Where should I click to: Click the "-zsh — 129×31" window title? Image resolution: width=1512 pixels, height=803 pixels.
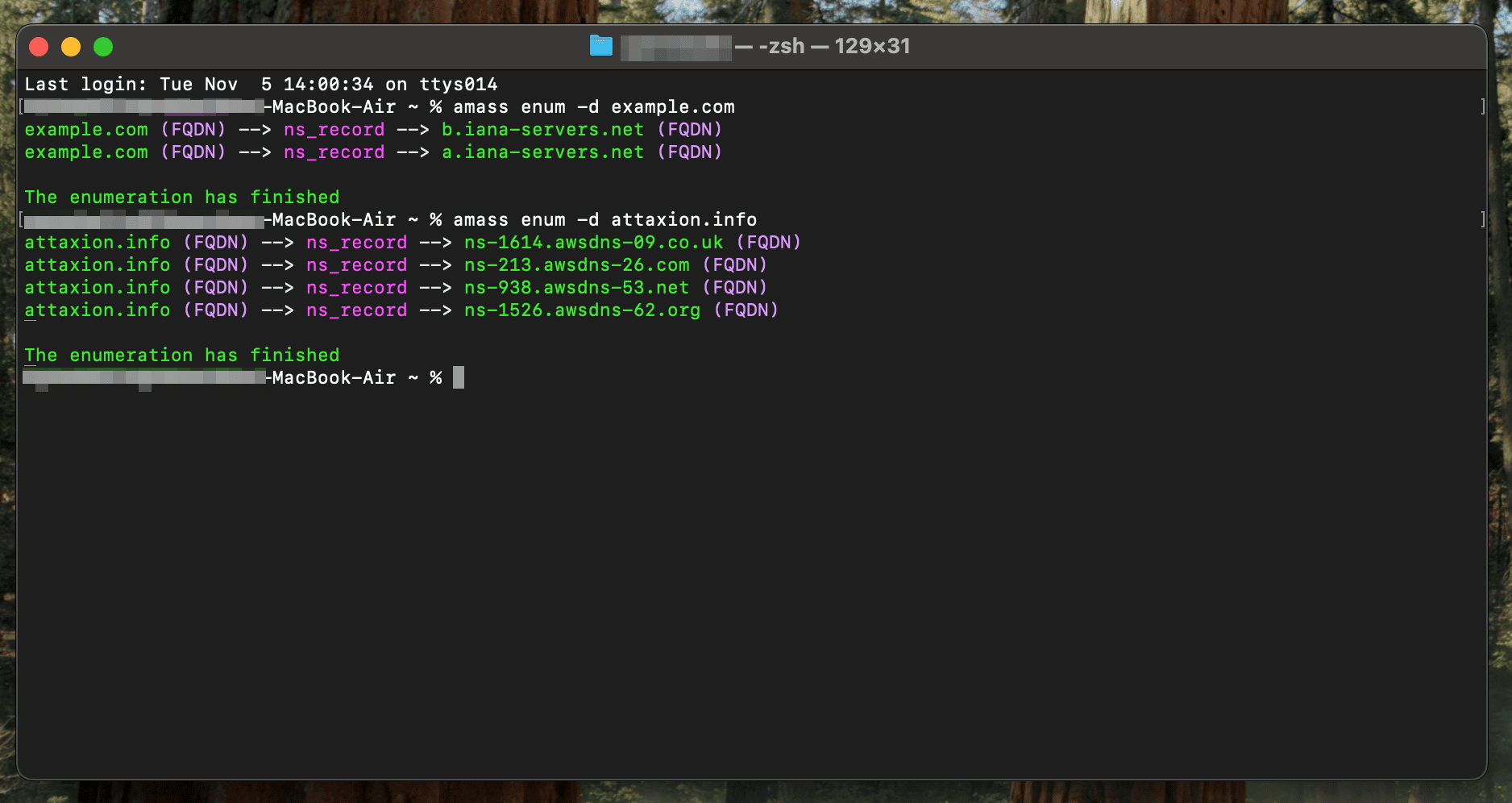coord(833,46)
